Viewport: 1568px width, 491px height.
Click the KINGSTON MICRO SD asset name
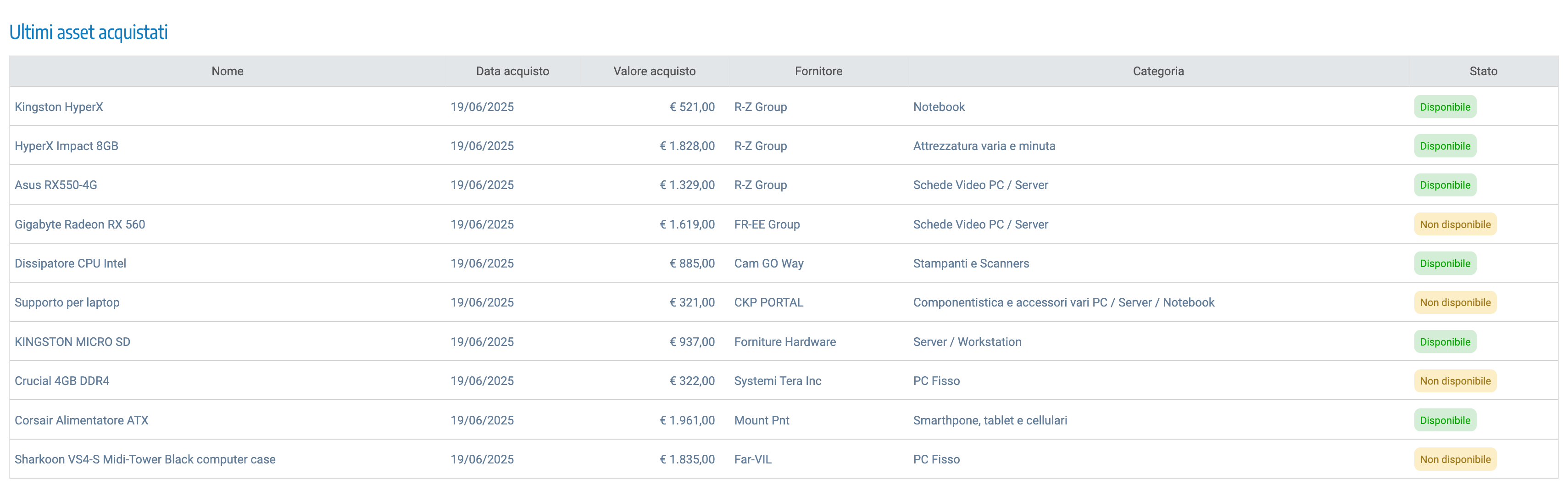(72, 342)
